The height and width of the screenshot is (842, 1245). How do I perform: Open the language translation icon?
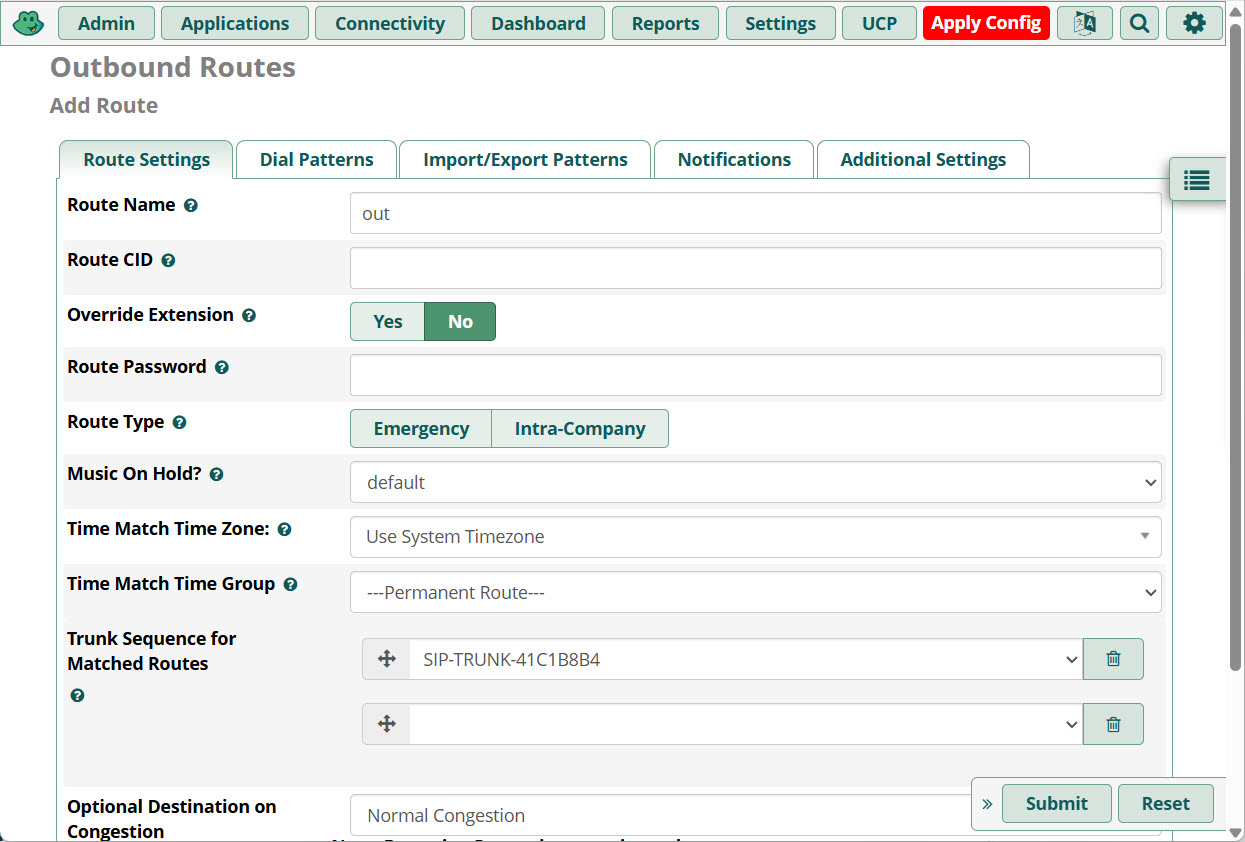click(x=1084, y=23)
